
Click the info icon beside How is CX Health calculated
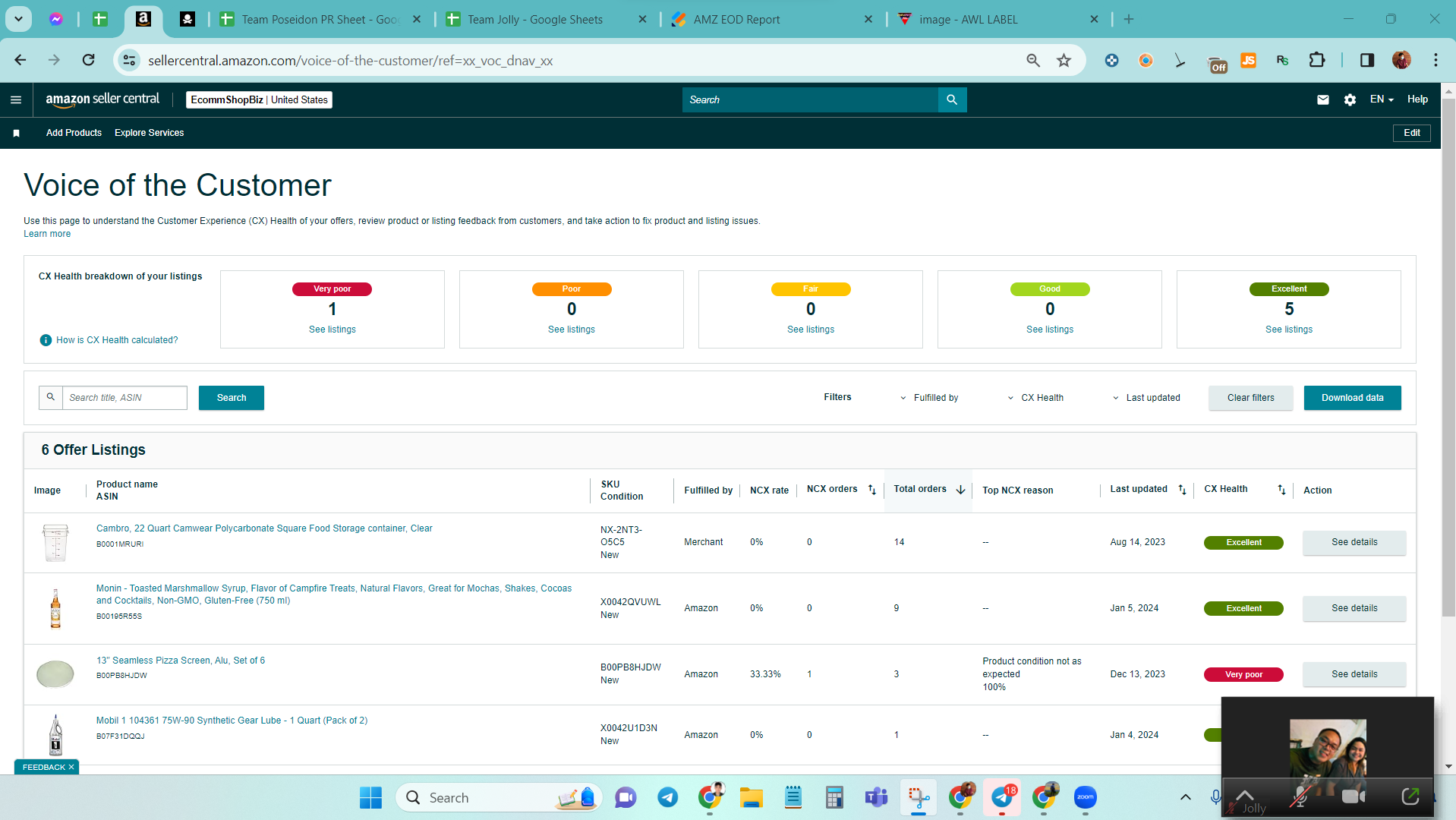(46, 340)
